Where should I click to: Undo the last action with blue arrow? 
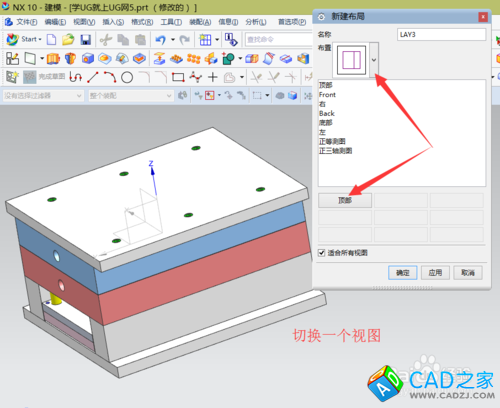160,40
